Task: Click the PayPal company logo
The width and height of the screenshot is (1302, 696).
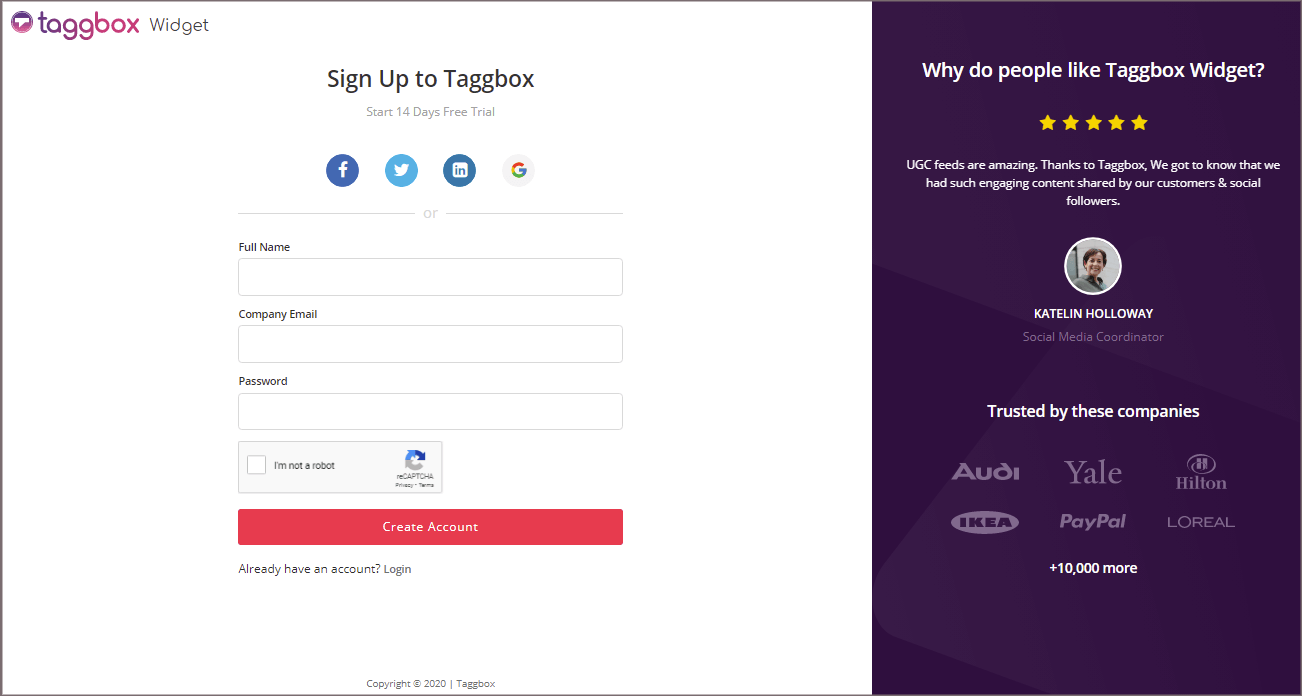Action: pyautogui.click(x=1093, y=521)
